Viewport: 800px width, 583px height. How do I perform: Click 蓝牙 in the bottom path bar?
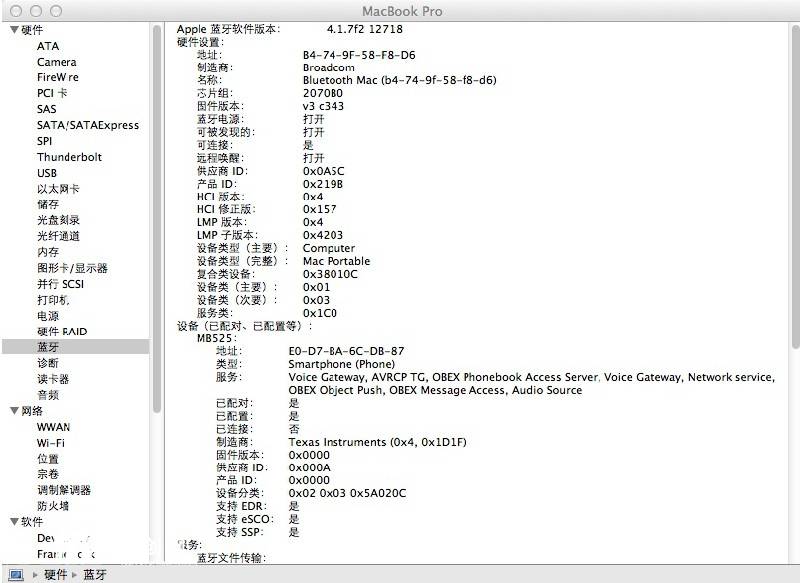click(95, 575)
